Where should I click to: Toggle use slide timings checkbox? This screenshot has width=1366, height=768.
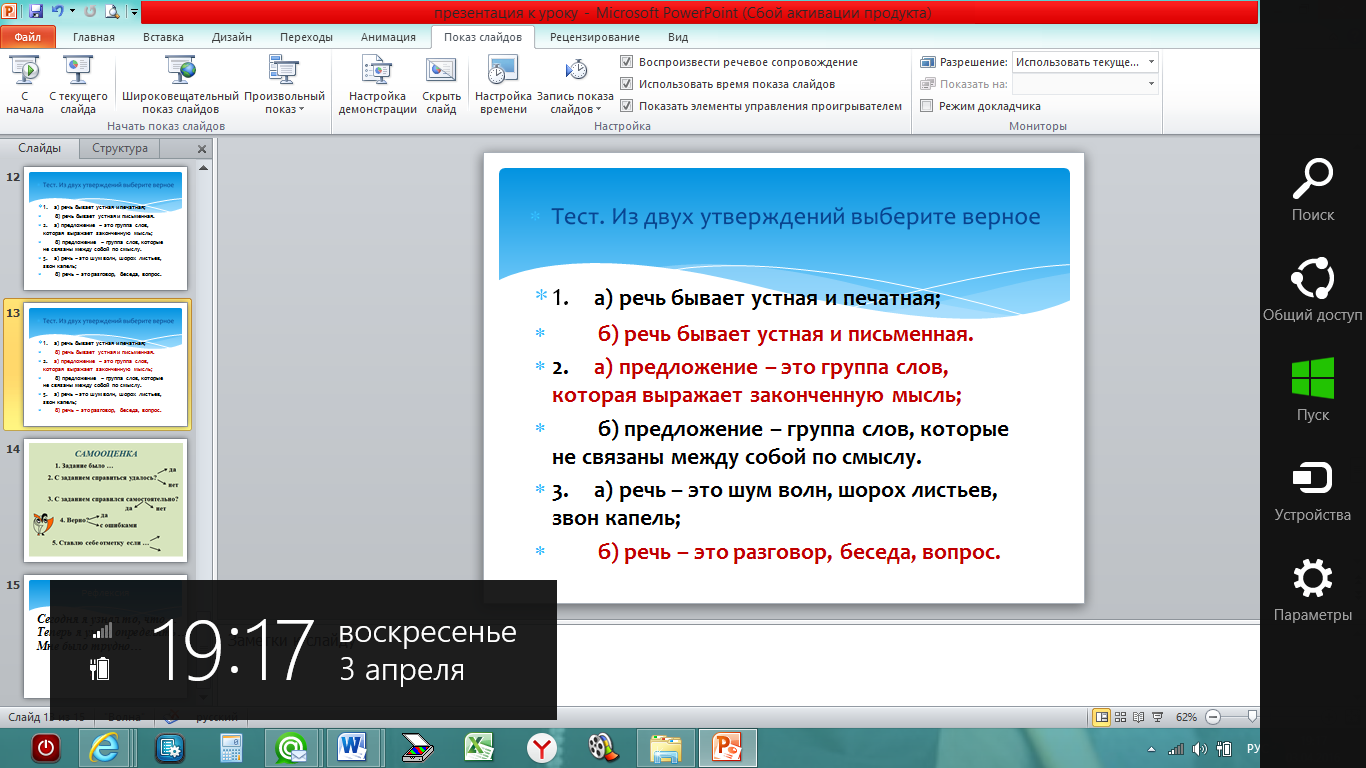(627, 84)
